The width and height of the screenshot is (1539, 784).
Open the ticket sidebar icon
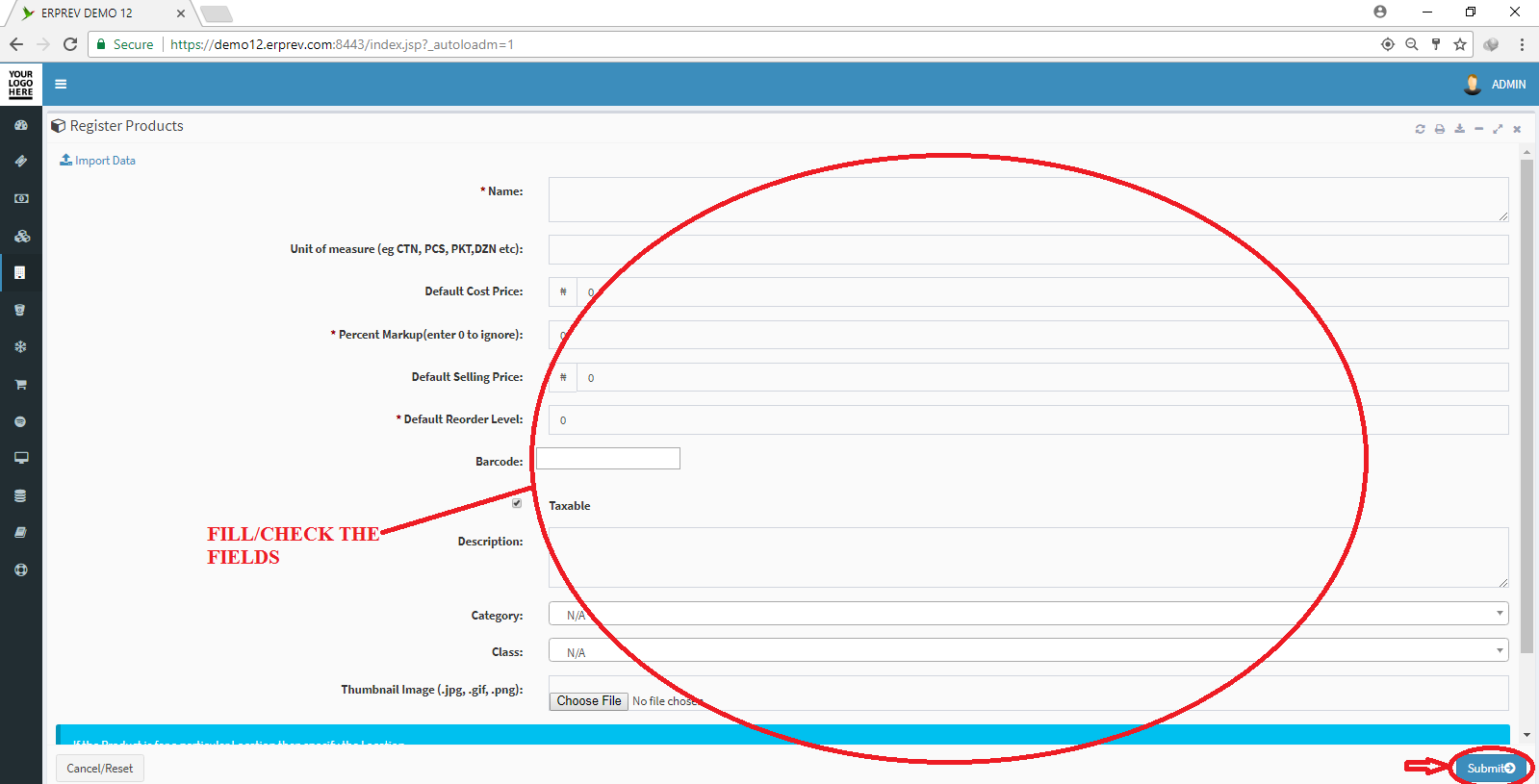click(21, 162)
